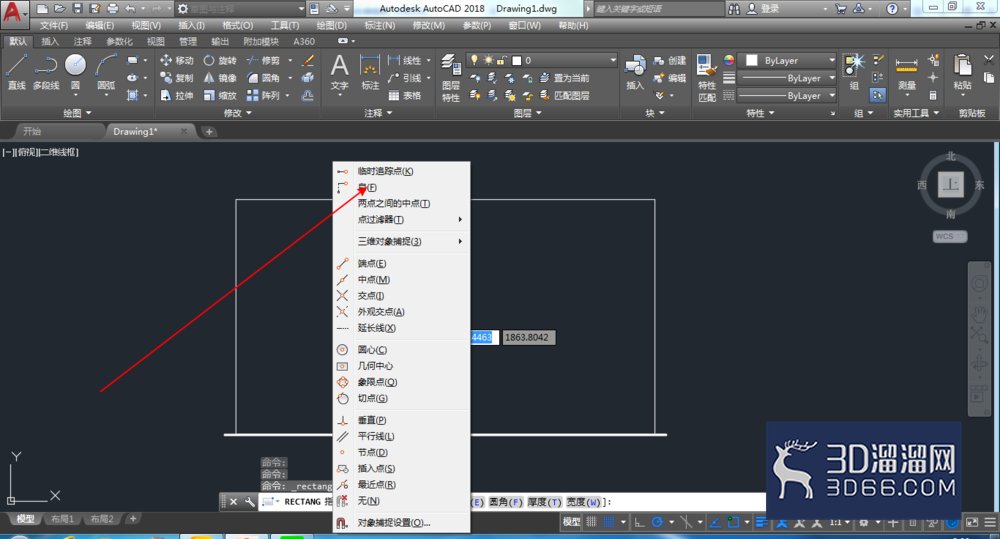This screenshot has height=539, width=1000.
Task: Click the Rotate (旋转) tool
Action: [x=220, y=61]
